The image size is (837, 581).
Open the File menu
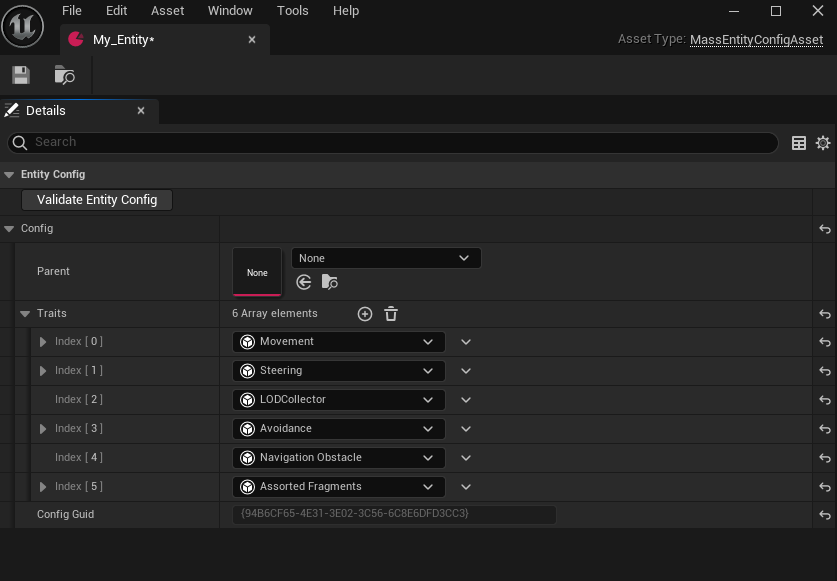click(72, 11)
